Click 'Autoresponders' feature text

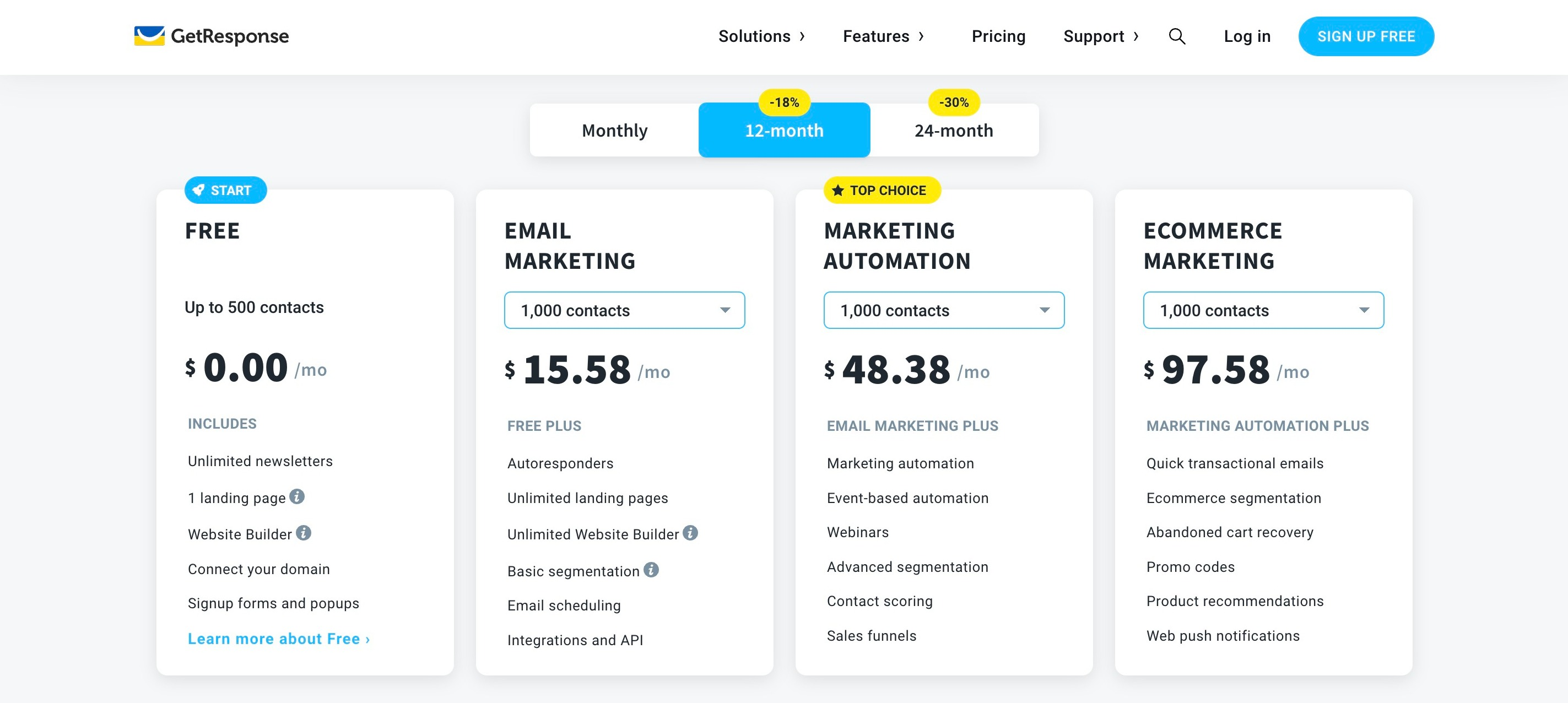tap(561, 463)
